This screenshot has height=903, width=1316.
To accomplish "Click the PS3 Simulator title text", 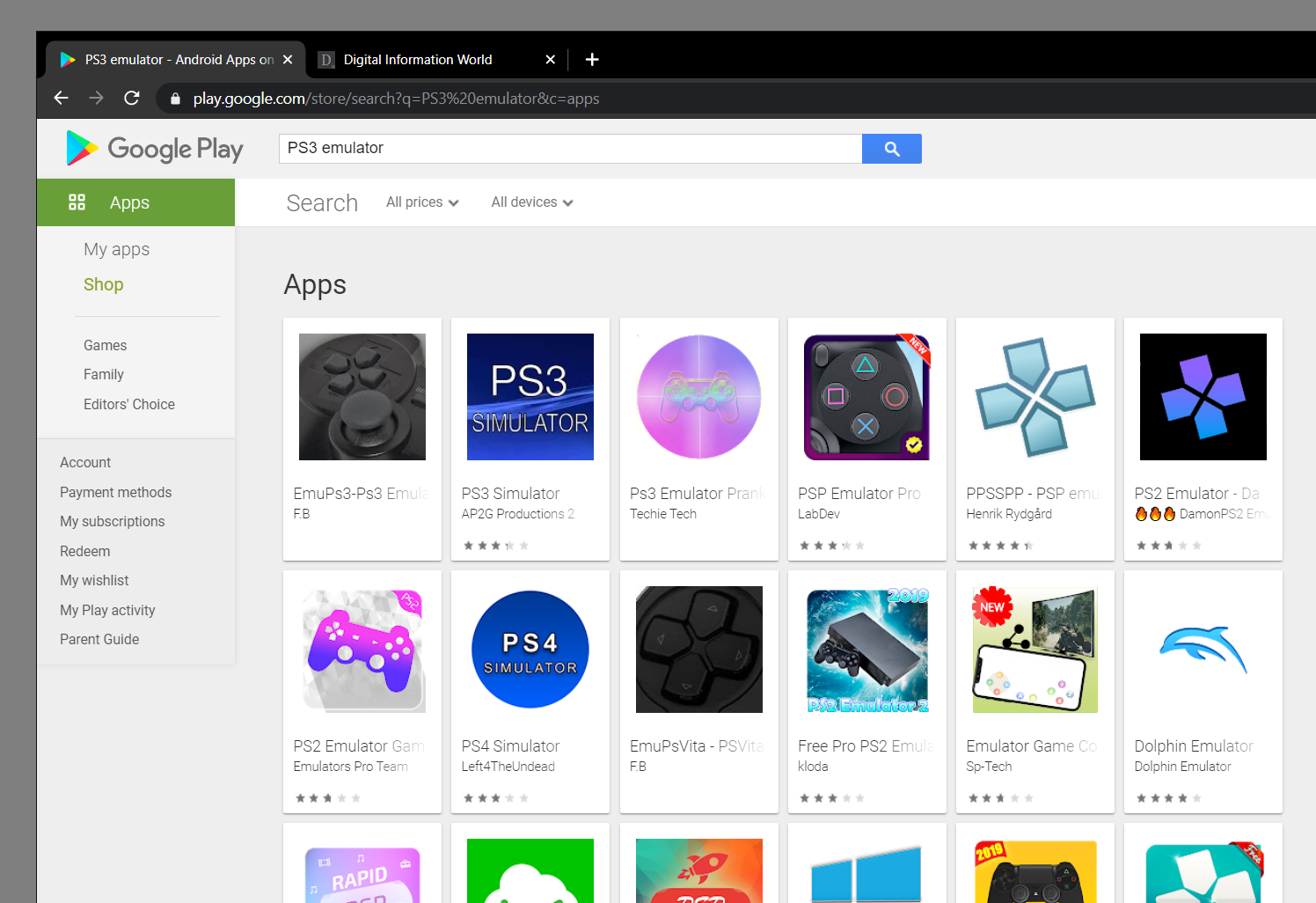I will pyautogui.click(x=511, y=494).
